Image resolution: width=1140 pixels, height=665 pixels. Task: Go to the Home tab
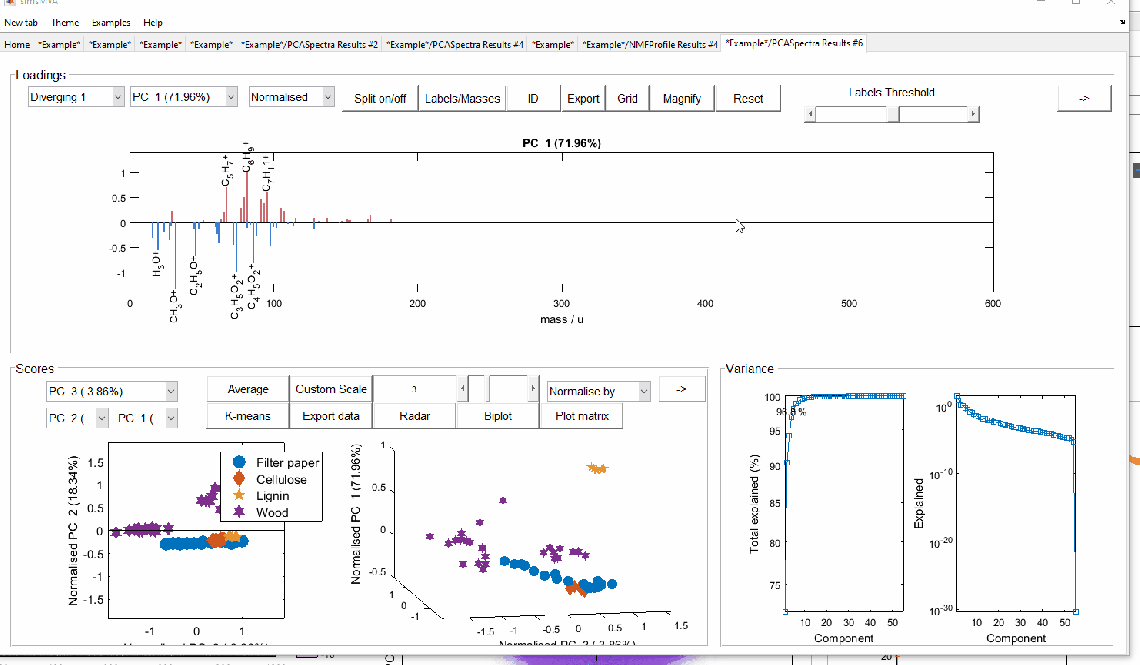(x=17, y=44)
